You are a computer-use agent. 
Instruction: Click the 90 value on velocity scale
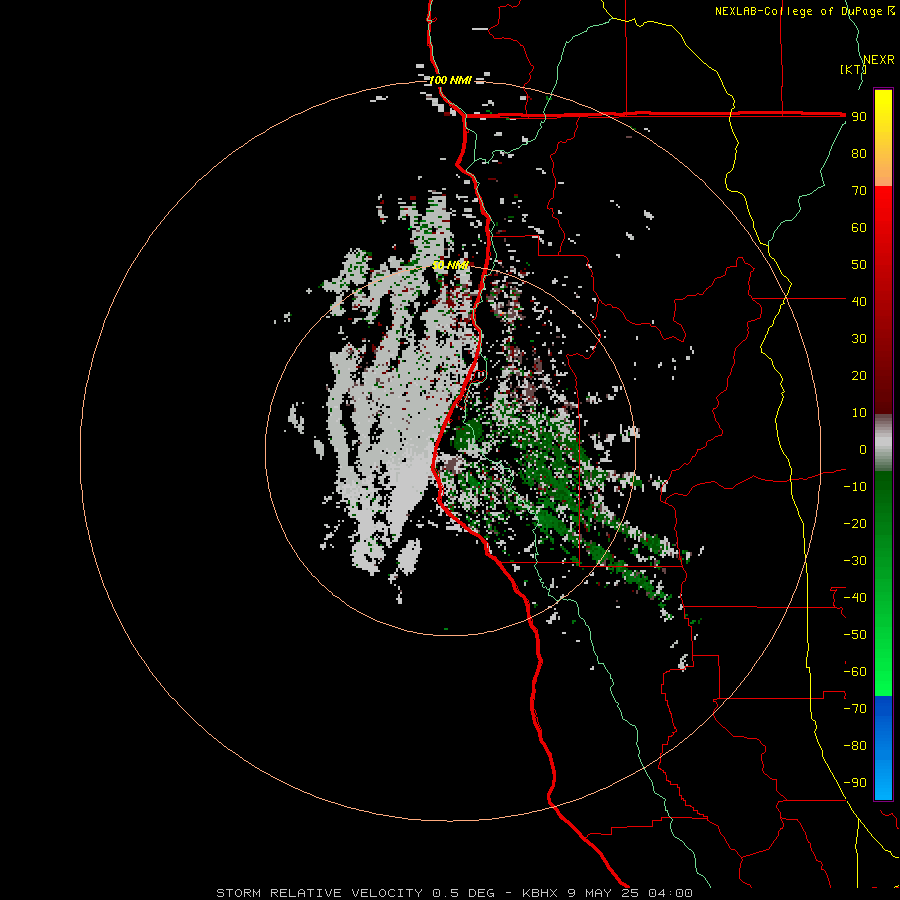click(x=859, y=117)
